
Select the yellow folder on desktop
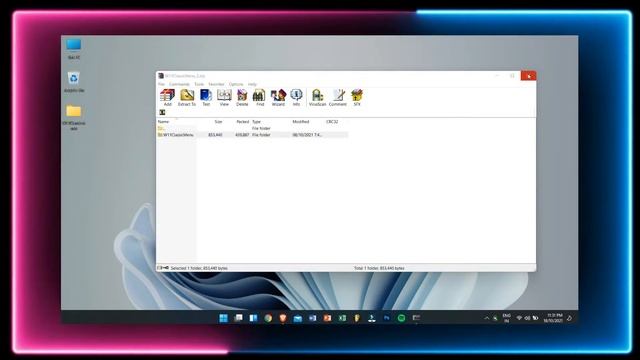74,118
